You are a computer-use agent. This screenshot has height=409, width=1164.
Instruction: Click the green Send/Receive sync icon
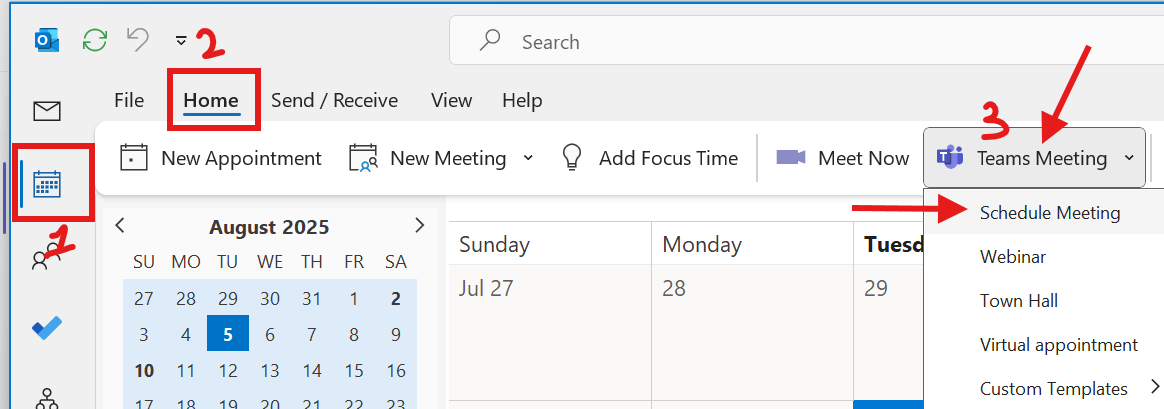[x=94, y=40]
